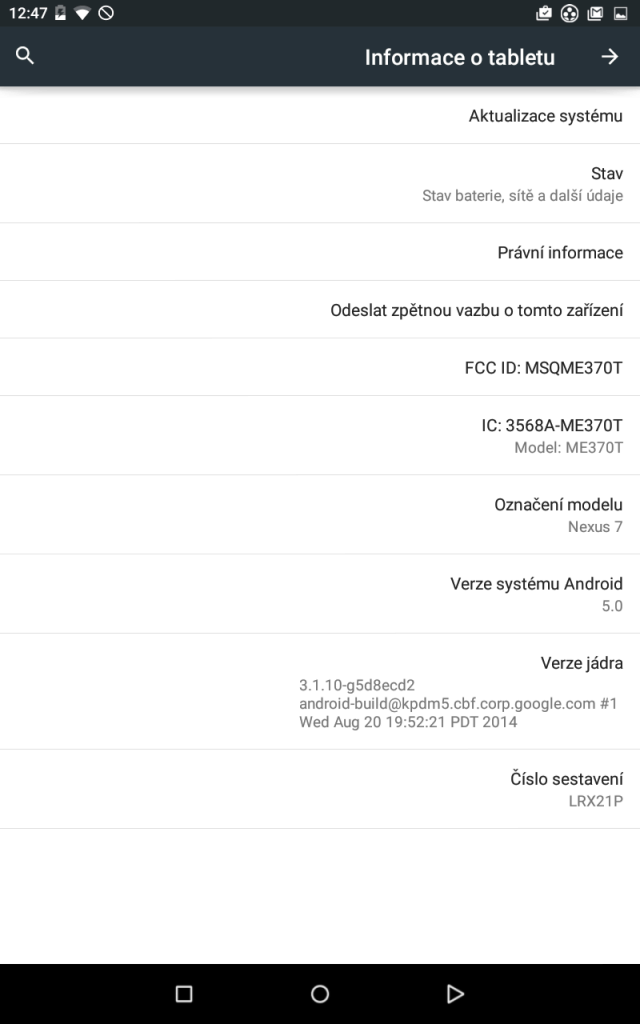Open Právní informace

(320, 252)
